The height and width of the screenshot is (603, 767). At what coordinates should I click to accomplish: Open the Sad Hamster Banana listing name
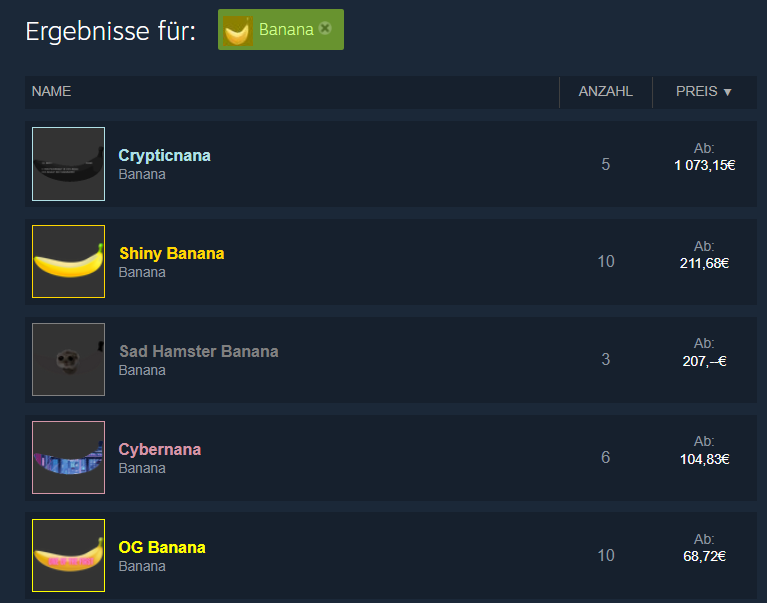pos(199,351)
